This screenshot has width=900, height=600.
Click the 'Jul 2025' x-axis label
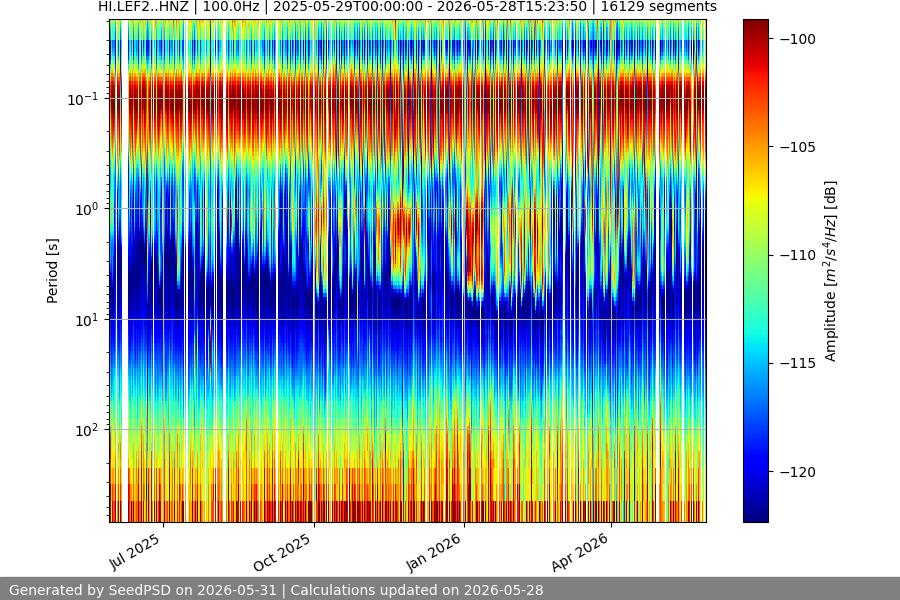[x=135, y=552]
